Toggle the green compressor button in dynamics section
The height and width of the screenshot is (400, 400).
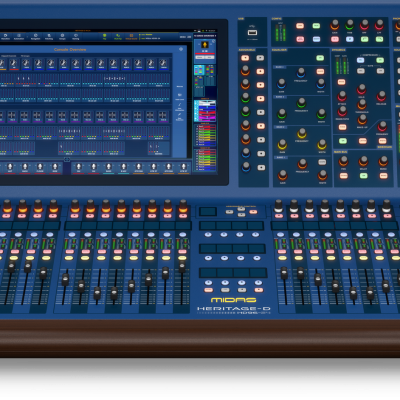pyautogui.click(x=380, y=60)
